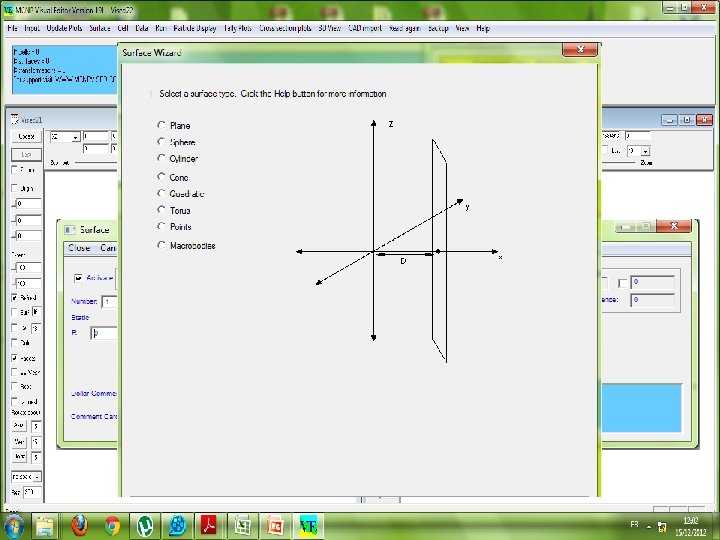Open the File menu
Screen dimensions: 720x540
pos(12,28)
